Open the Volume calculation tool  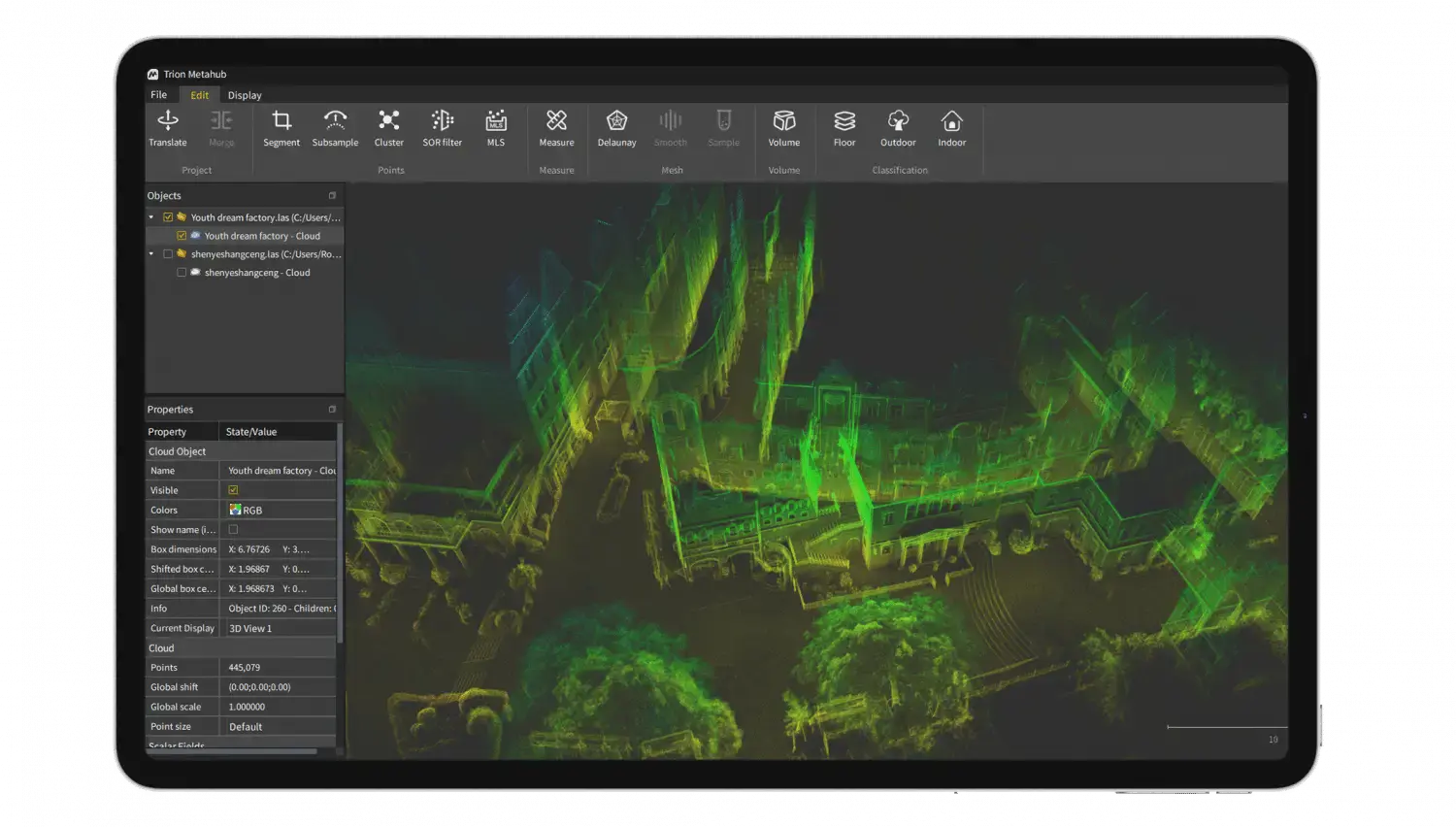[x=784, y=128]
